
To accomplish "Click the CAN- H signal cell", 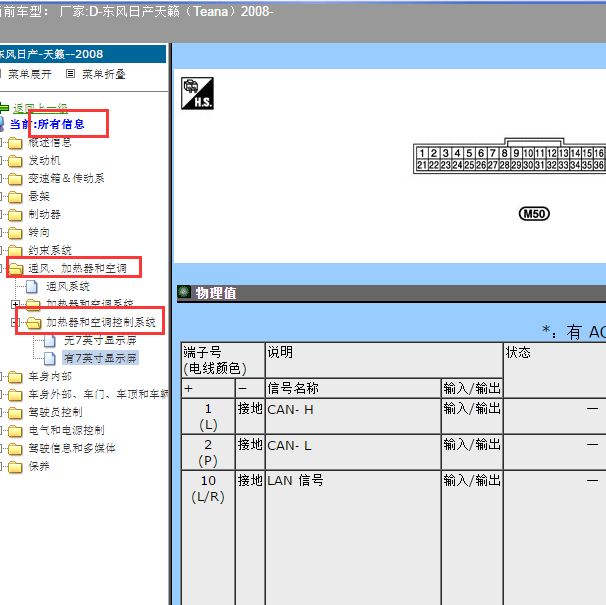I will (353, 416).
